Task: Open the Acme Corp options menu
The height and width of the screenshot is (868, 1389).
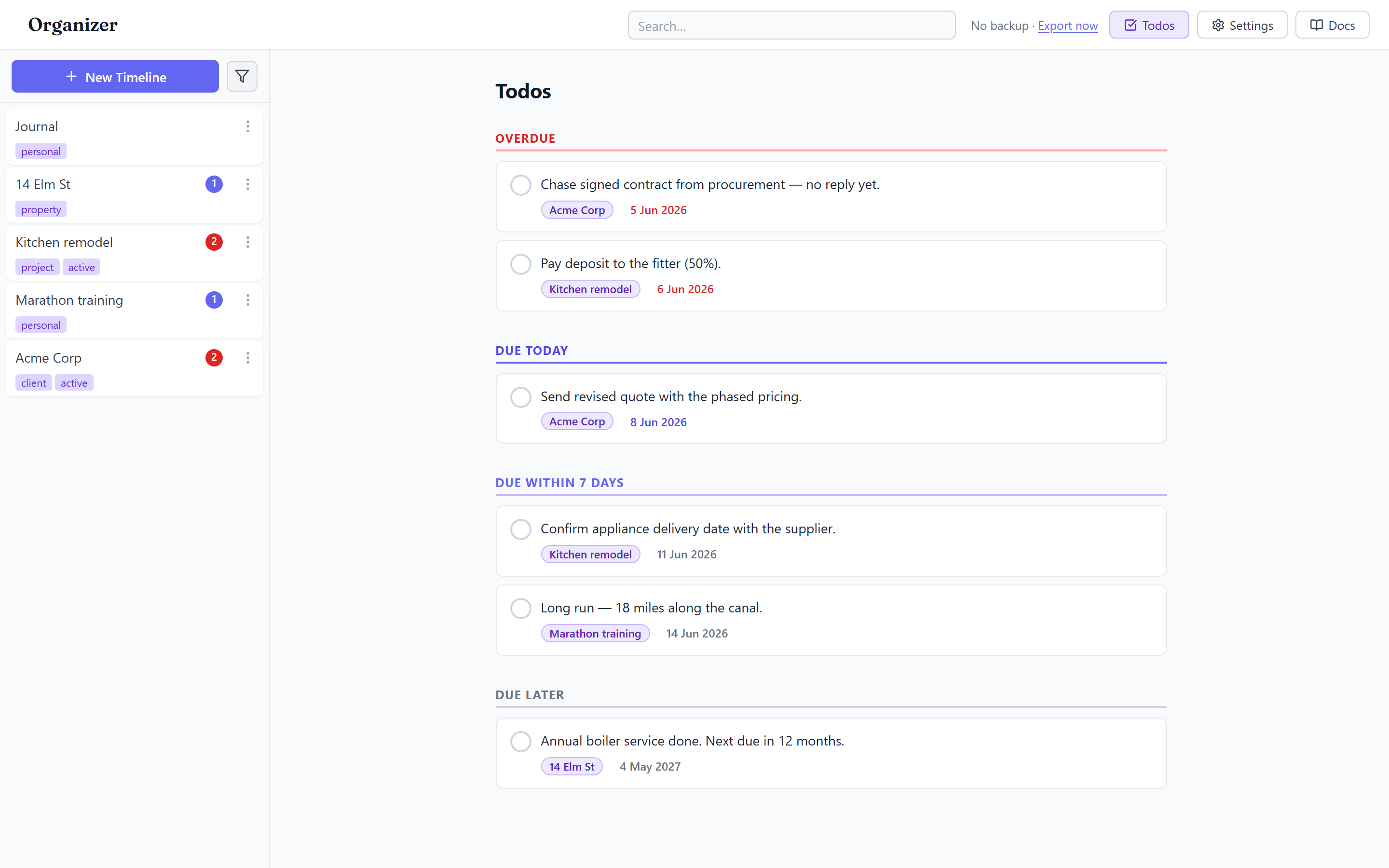Action: (247, 358)
